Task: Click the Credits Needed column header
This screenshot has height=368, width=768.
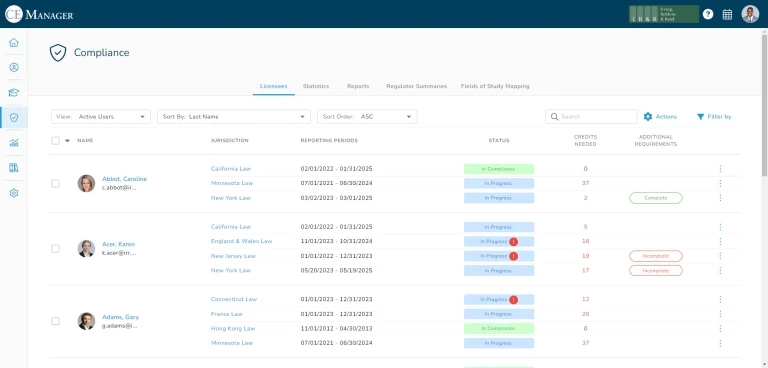Action: pos(585,141)
